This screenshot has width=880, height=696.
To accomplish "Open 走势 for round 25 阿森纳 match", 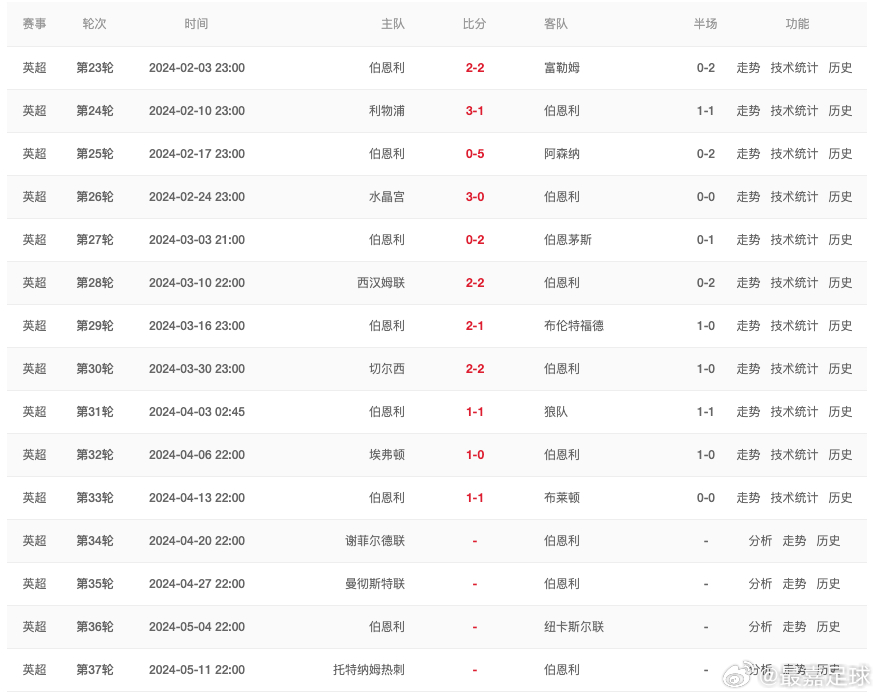I will click(x=748, y=154).
